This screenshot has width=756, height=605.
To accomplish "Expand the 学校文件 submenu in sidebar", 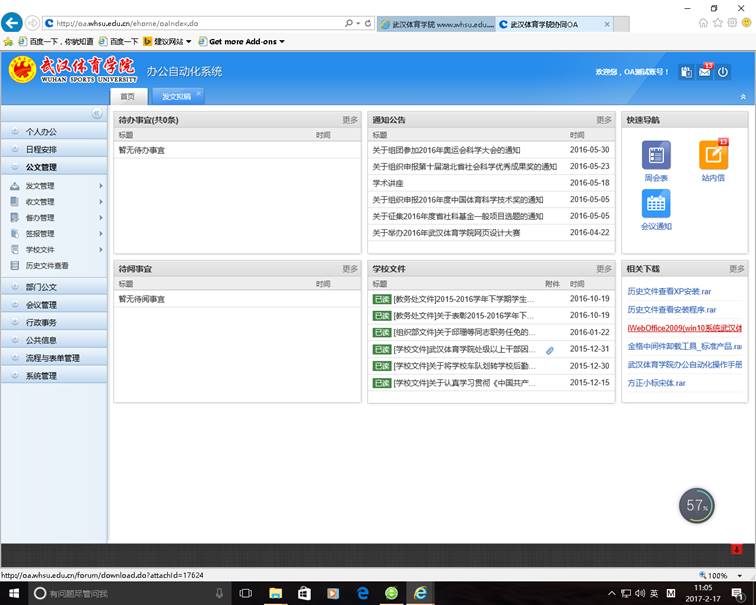I will coord(101,249).
